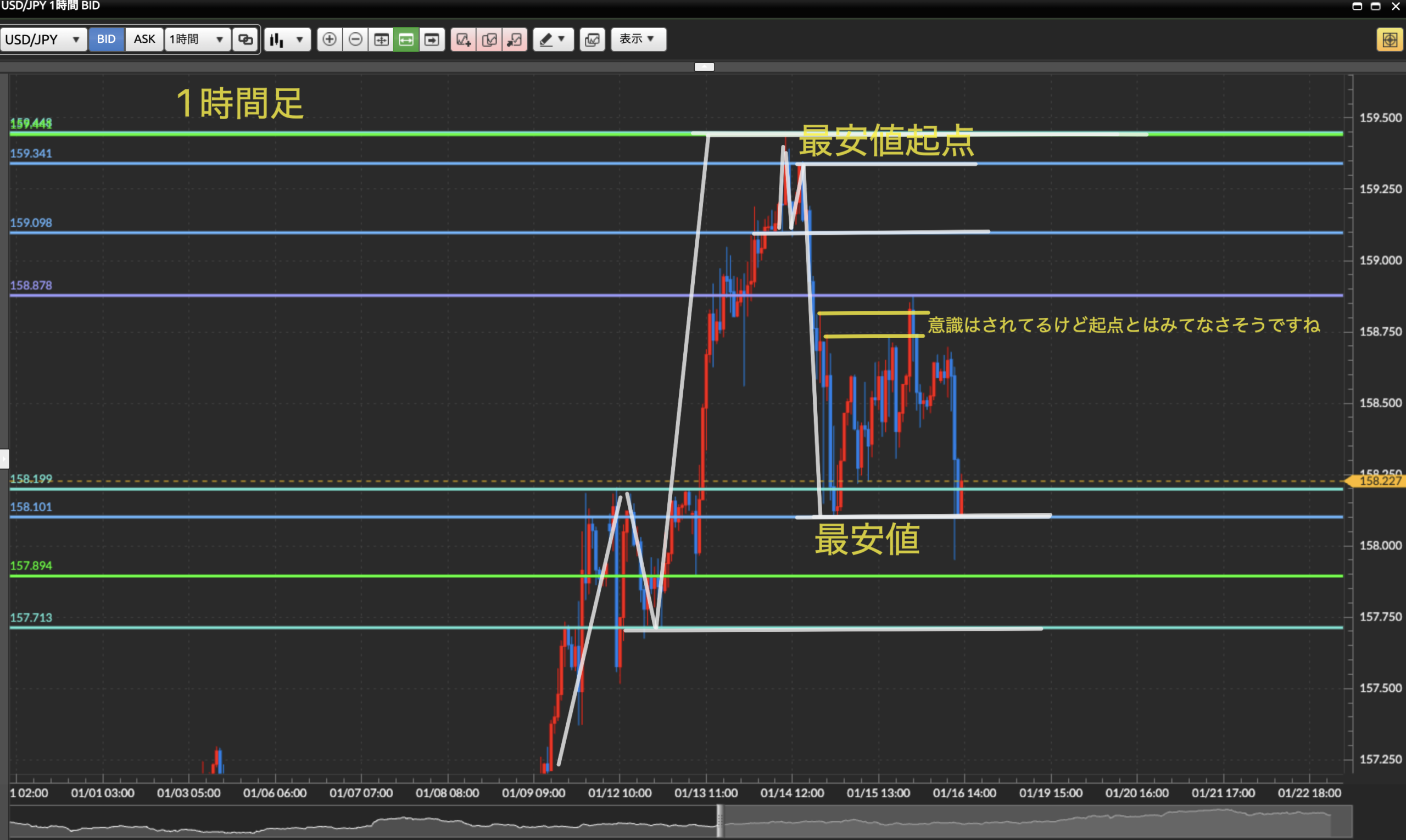Collapse the toolbar using the small up arrow handle
The width and height of the screenshot is (1406, 840).
coord(704,67)
